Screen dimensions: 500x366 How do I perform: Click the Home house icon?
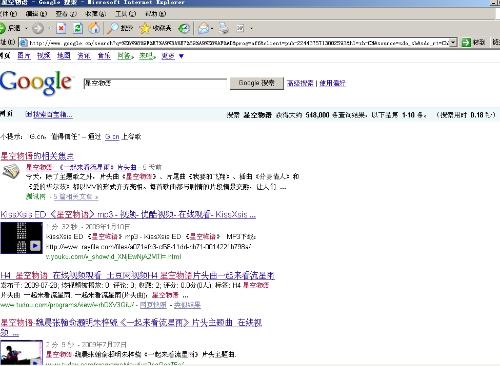coord(94,28)
